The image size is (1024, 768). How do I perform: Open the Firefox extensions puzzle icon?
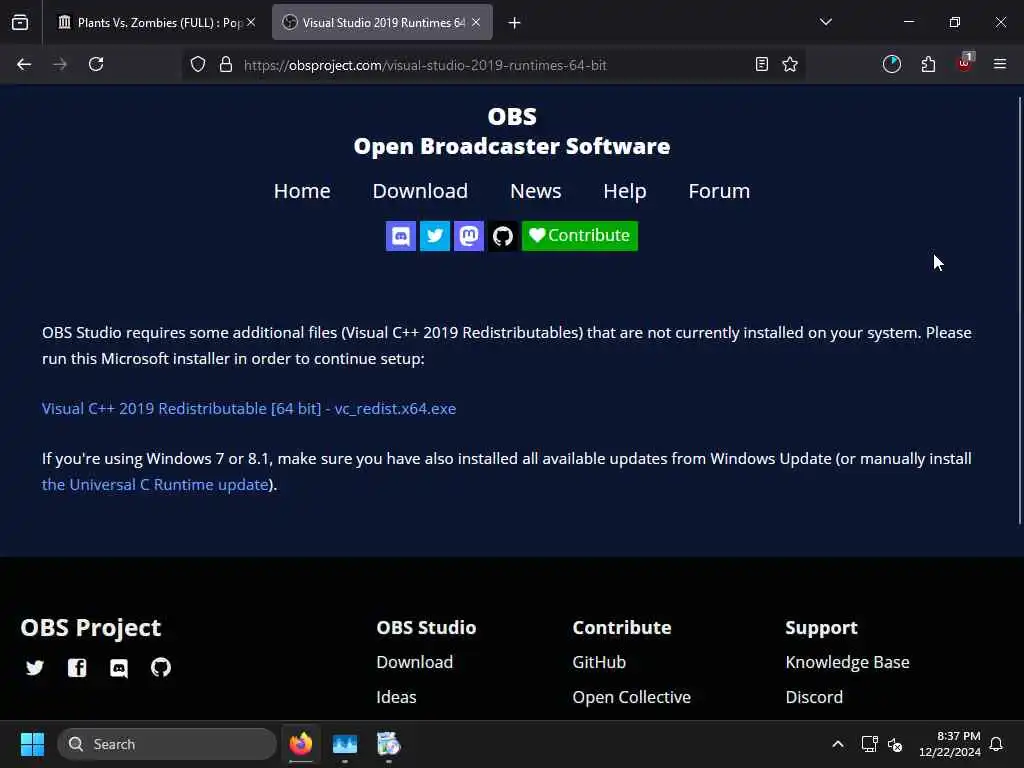coord(928,64)
